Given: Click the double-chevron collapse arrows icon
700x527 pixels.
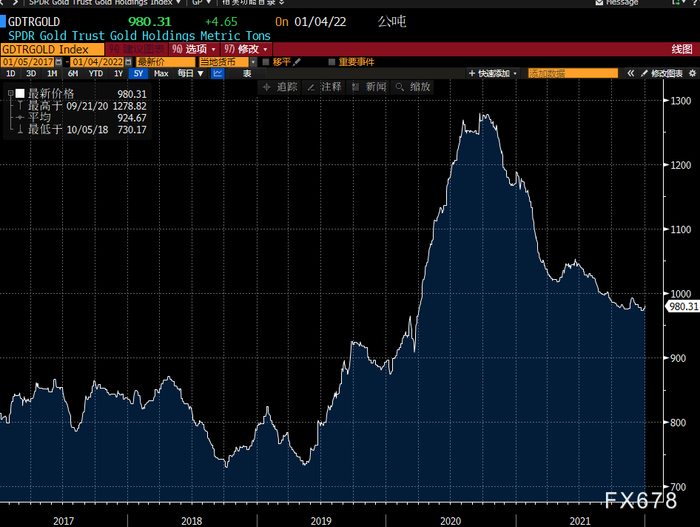Looking at the screenshot, I should coord(630,73).
